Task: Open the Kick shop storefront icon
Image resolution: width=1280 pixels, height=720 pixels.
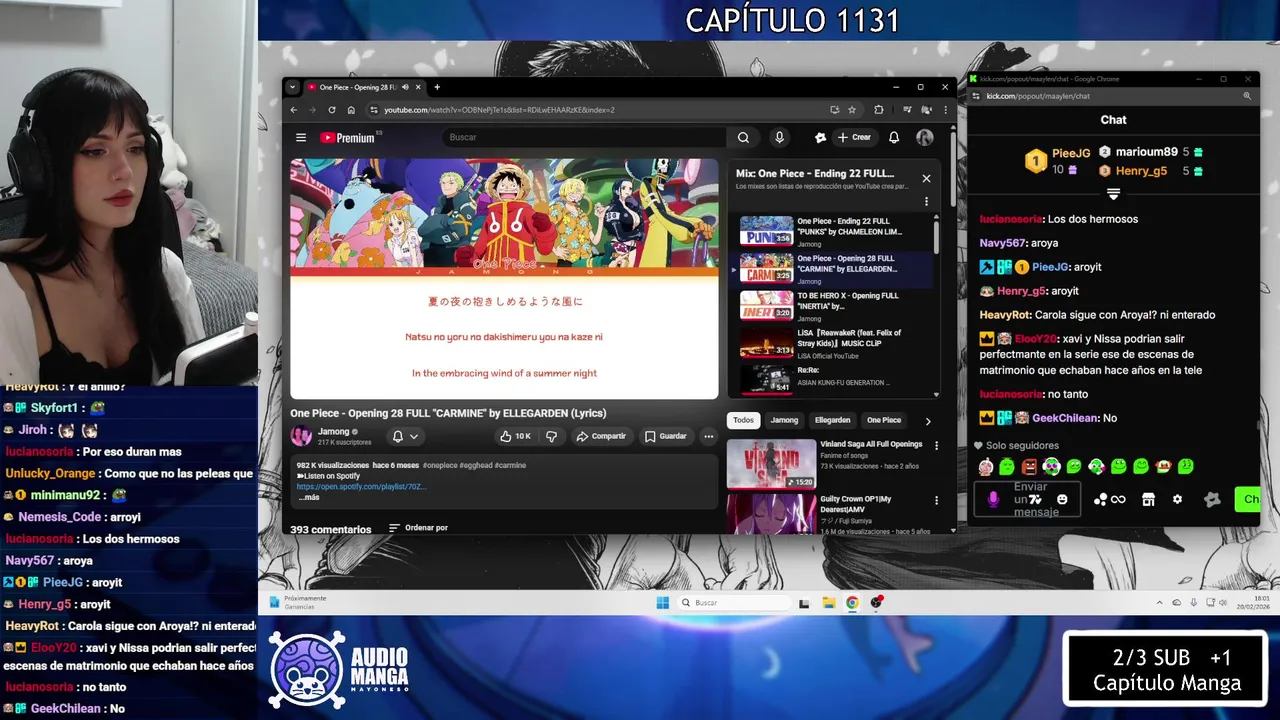Action: [1148, 499]
